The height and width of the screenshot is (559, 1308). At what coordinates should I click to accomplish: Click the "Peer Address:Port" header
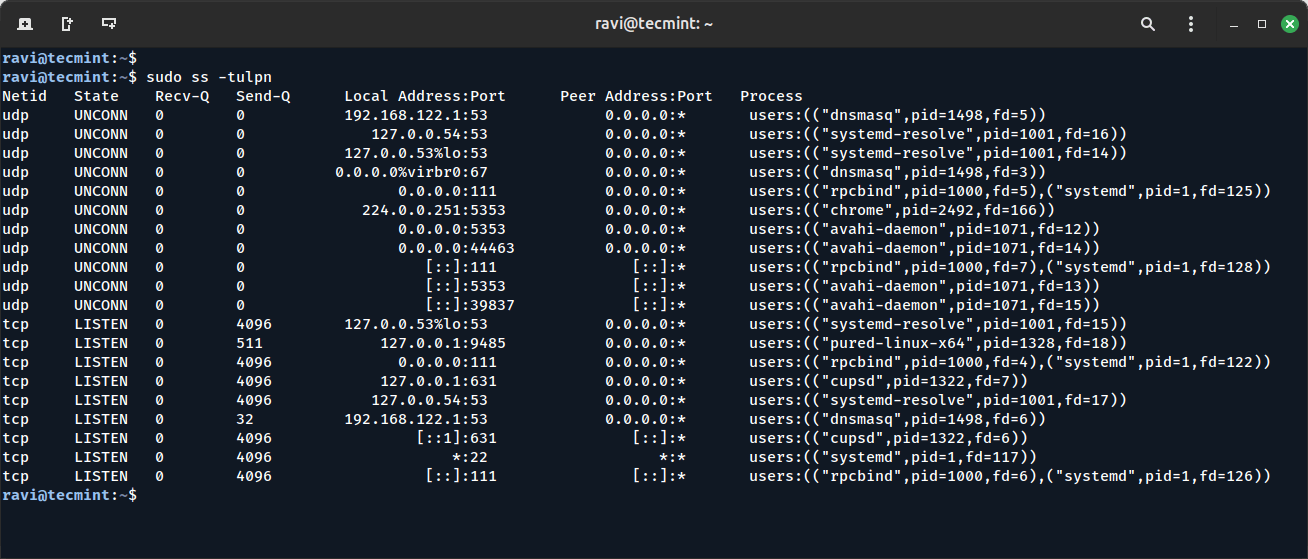point(636,96)
